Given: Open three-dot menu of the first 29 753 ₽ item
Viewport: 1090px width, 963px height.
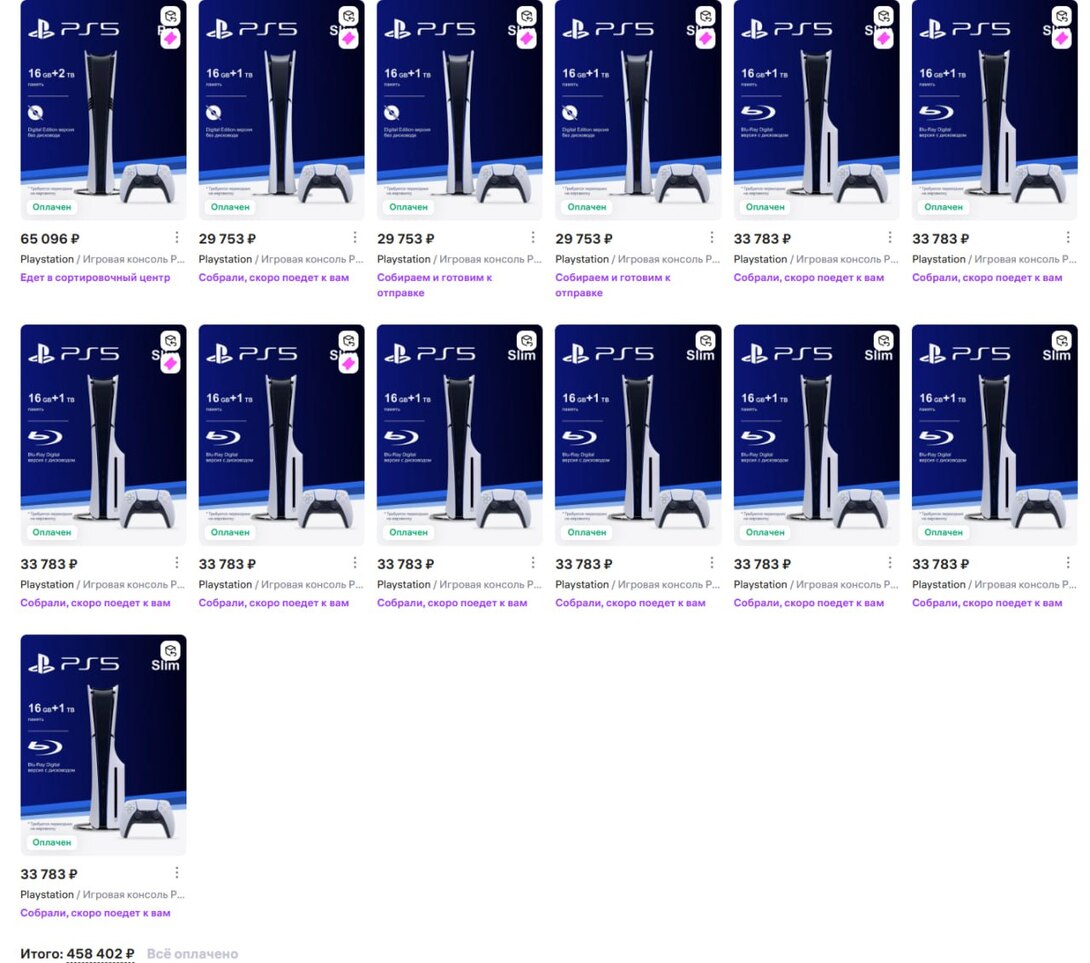Looking at the screenshot, I should coord(355,238).
